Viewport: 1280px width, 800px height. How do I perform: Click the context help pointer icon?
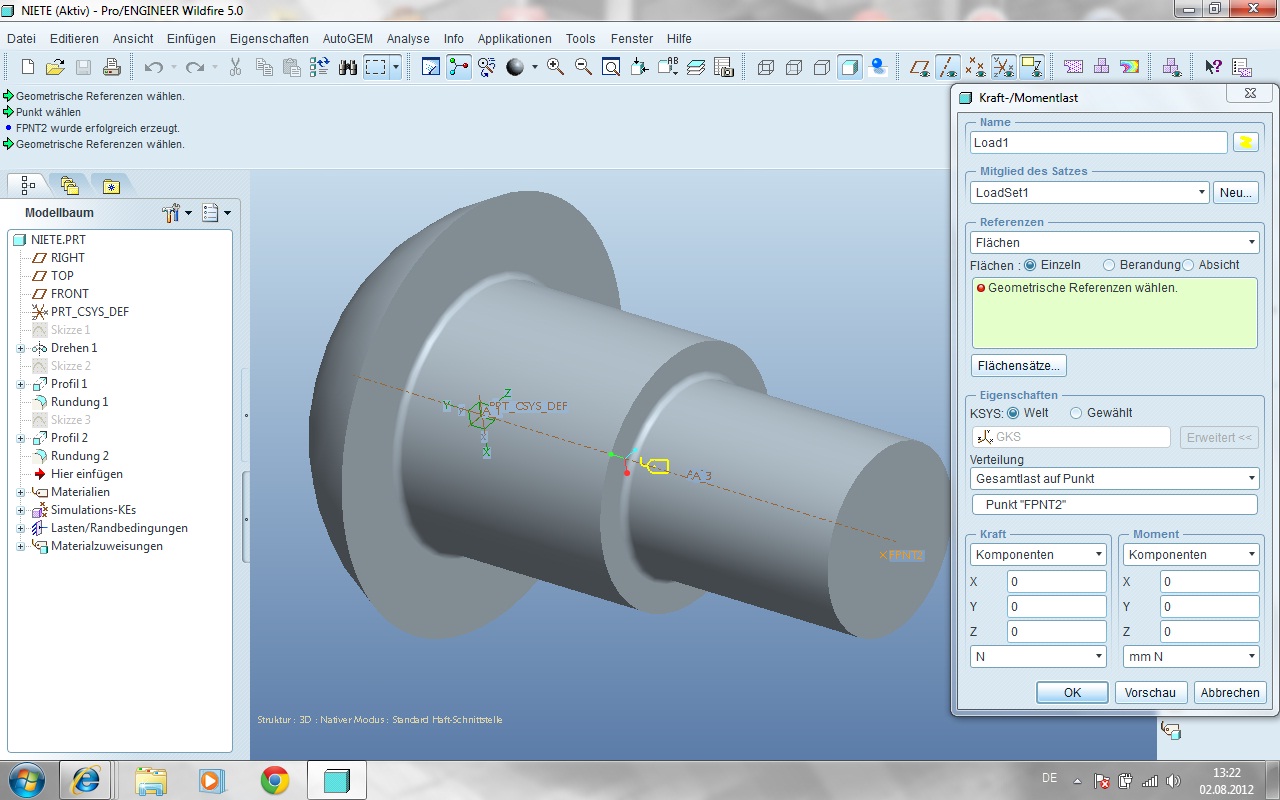coord(1213,67)
